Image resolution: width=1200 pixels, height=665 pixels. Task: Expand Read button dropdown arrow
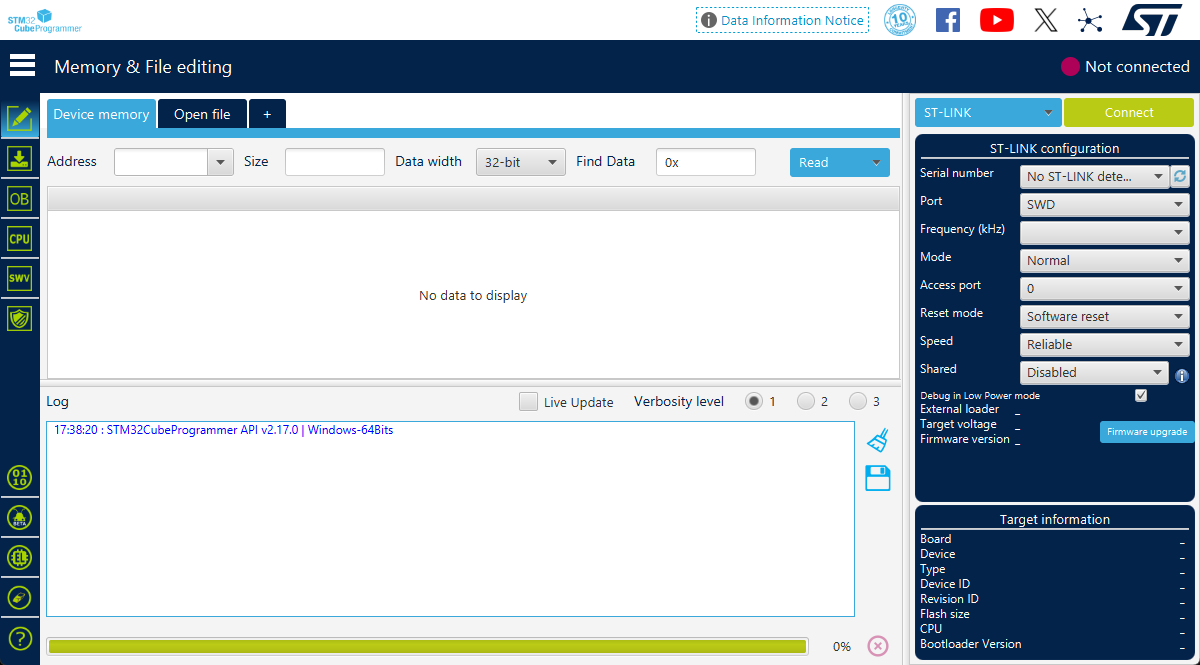click(x=877, y=162)
